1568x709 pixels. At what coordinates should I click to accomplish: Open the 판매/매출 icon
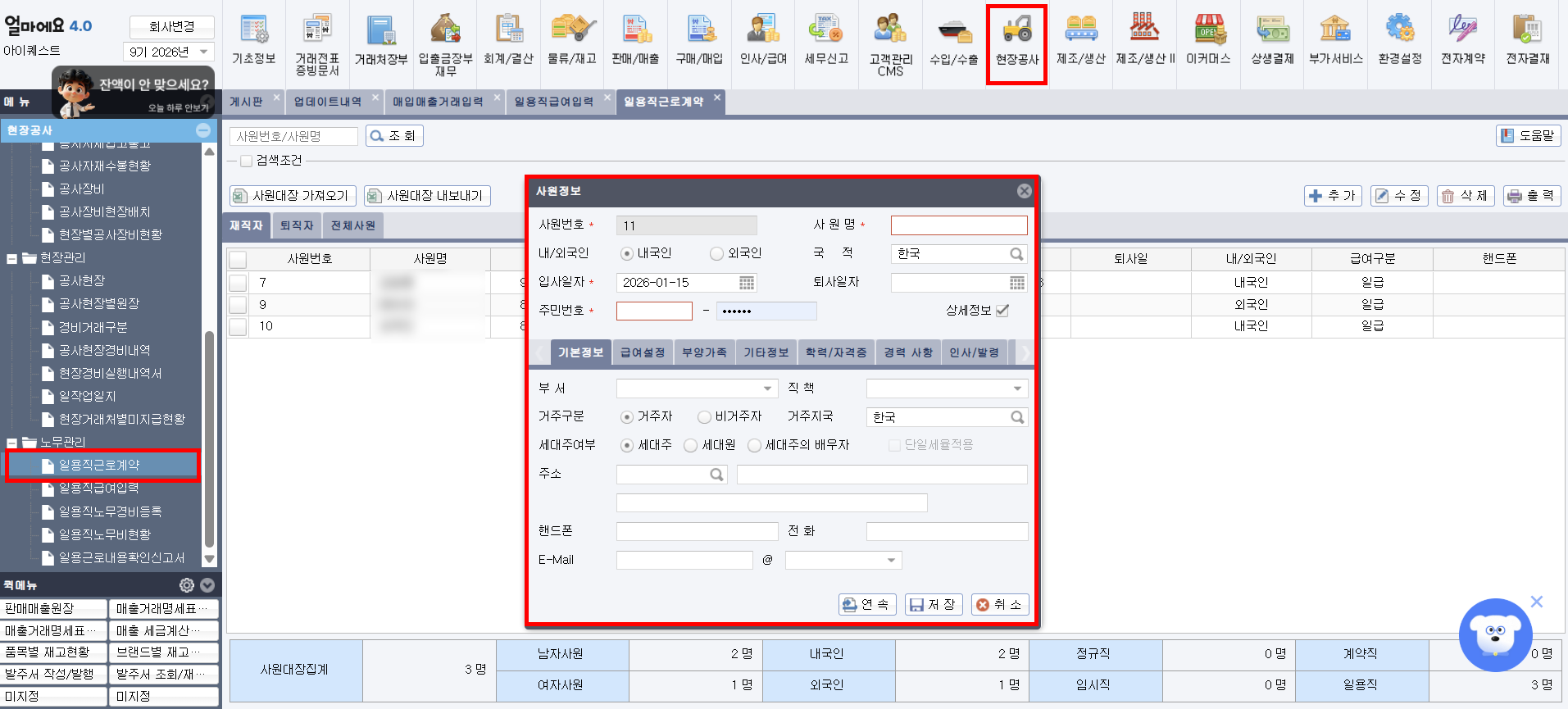click(636, 39)
